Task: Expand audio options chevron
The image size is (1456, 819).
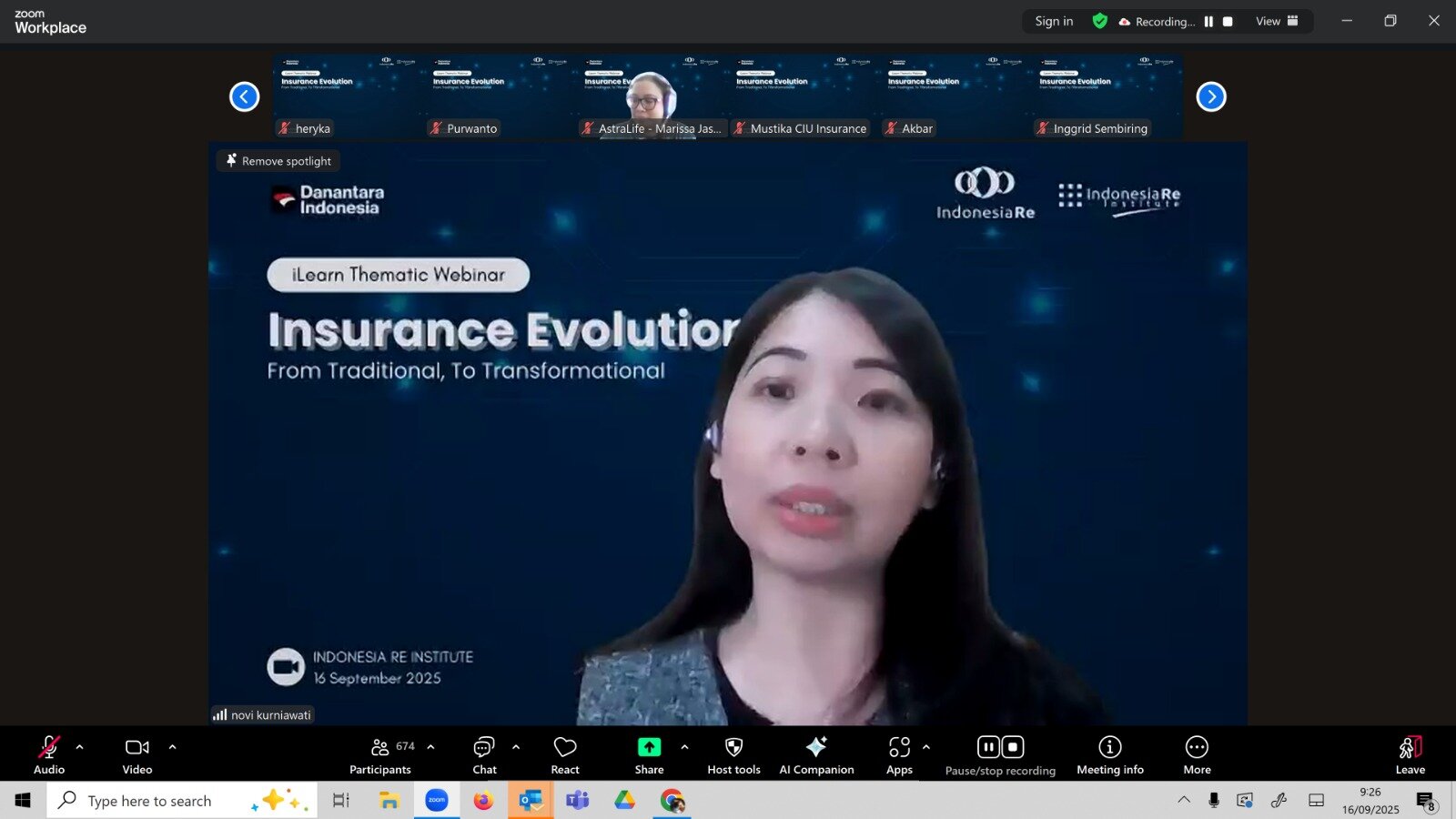Action: point(79,747)
